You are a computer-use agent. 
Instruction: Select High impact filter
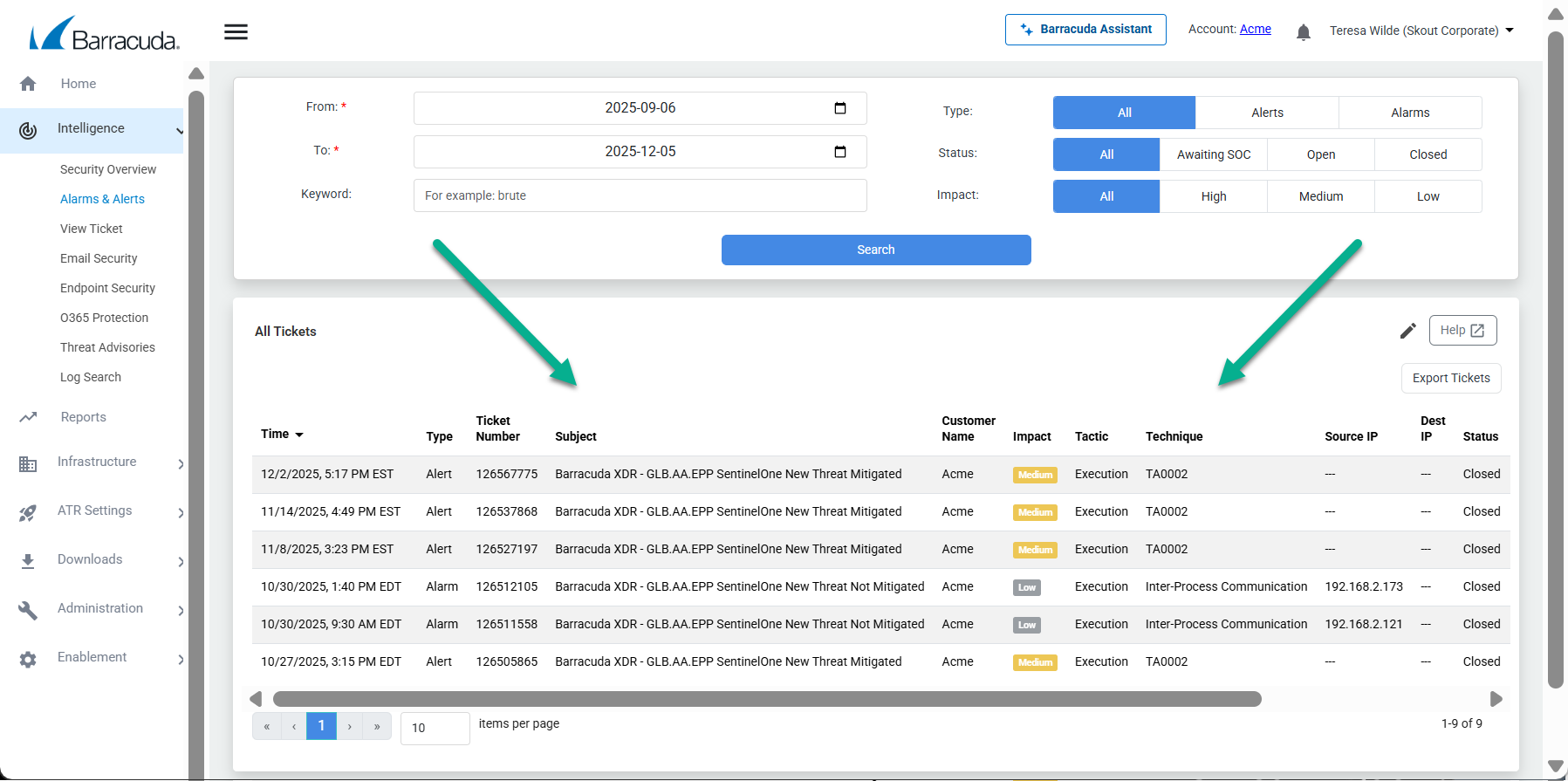click(x=1213, y=196)
